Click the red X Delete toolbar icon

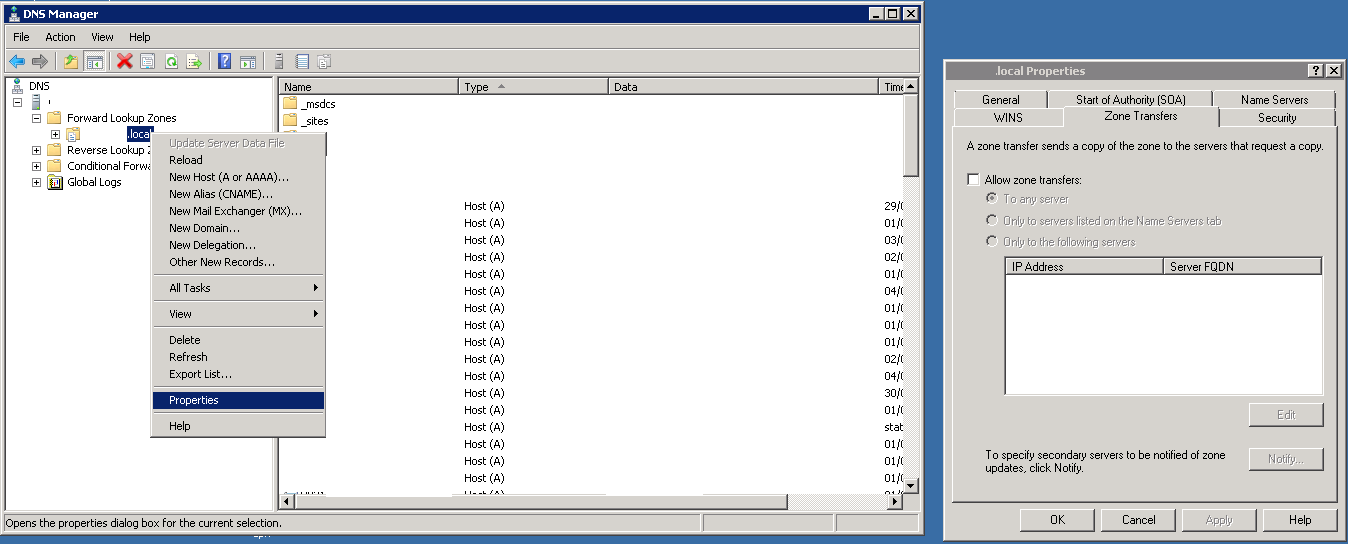[x=125, y=61]
